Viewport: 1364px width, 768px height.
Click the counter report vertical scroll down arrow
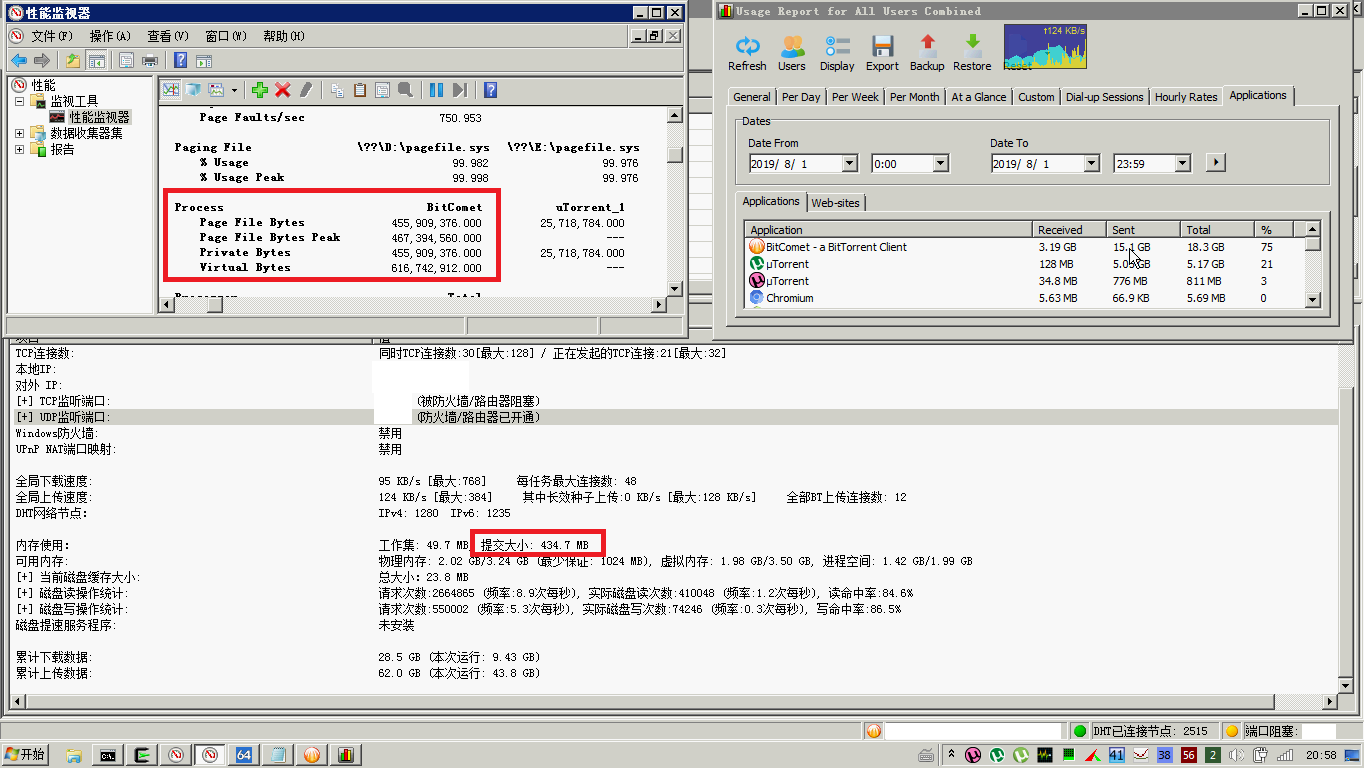click(x=675, y=289)
